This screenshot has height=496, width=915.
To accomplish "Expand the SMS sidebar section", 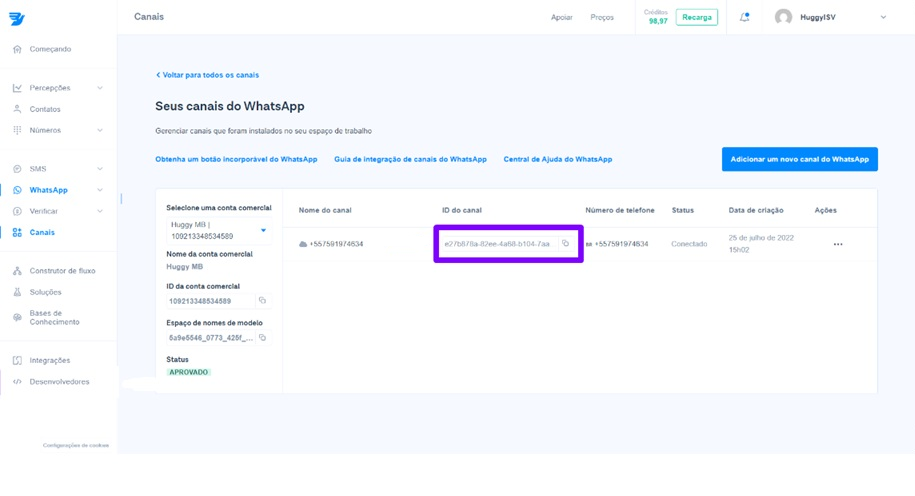I will click(x=100, y=169).
